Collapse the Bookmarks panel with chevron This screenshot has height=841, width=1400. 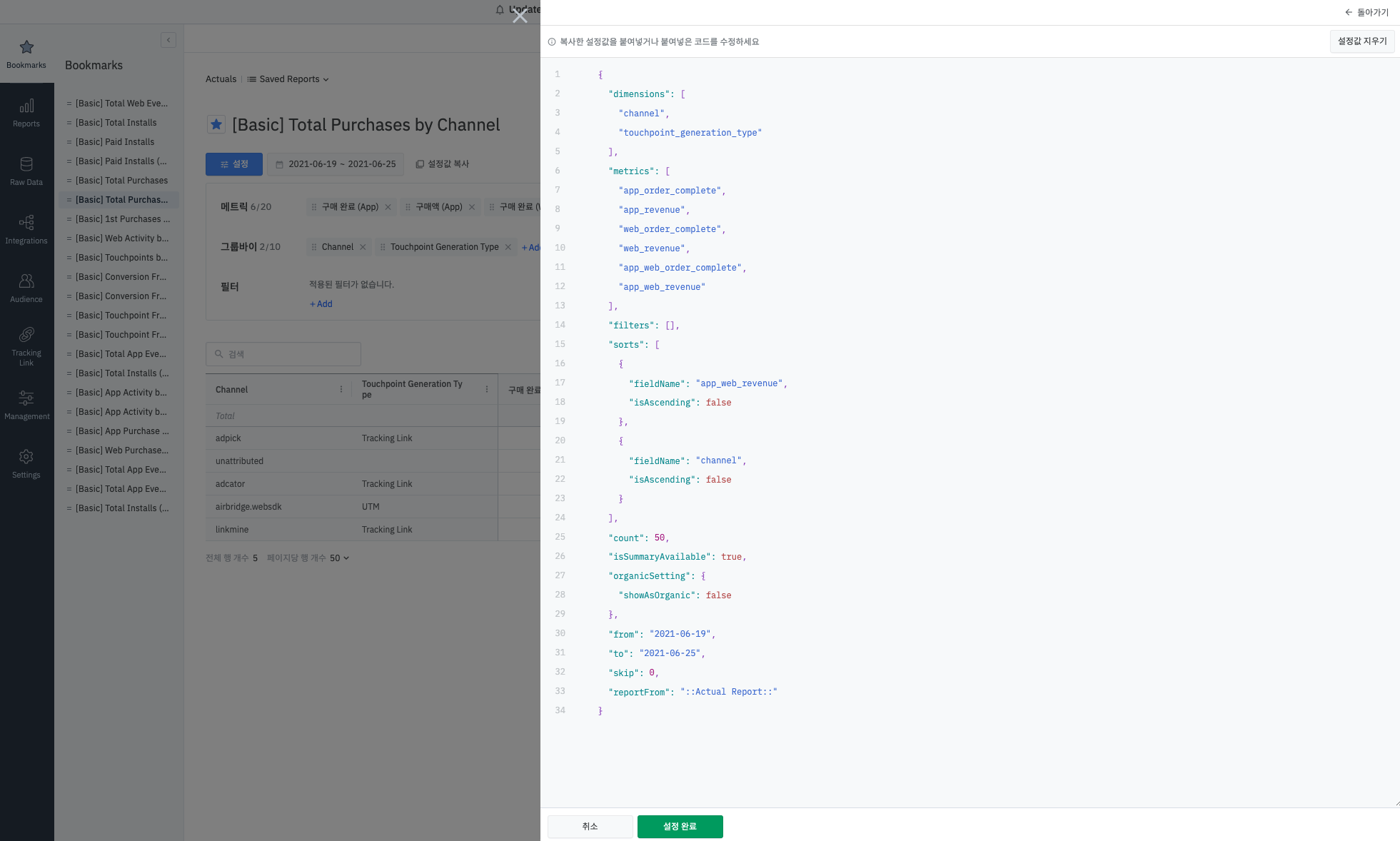[x=168, y=40]
